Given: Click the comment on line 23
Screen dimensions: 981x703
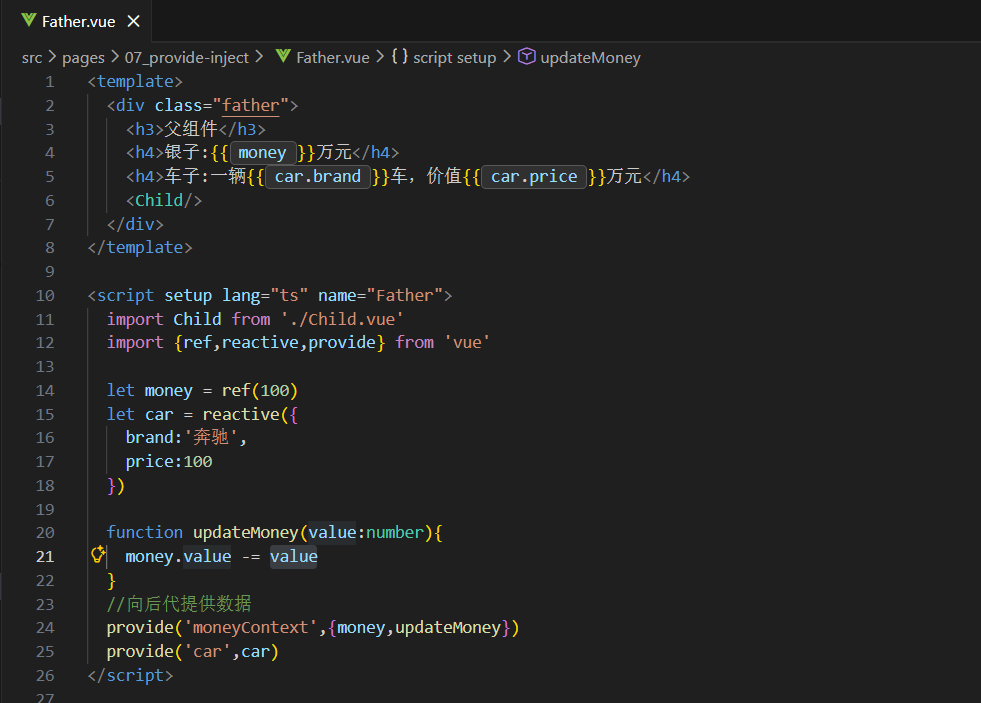Looking at the screenshot, I should (x=179, y=604).
